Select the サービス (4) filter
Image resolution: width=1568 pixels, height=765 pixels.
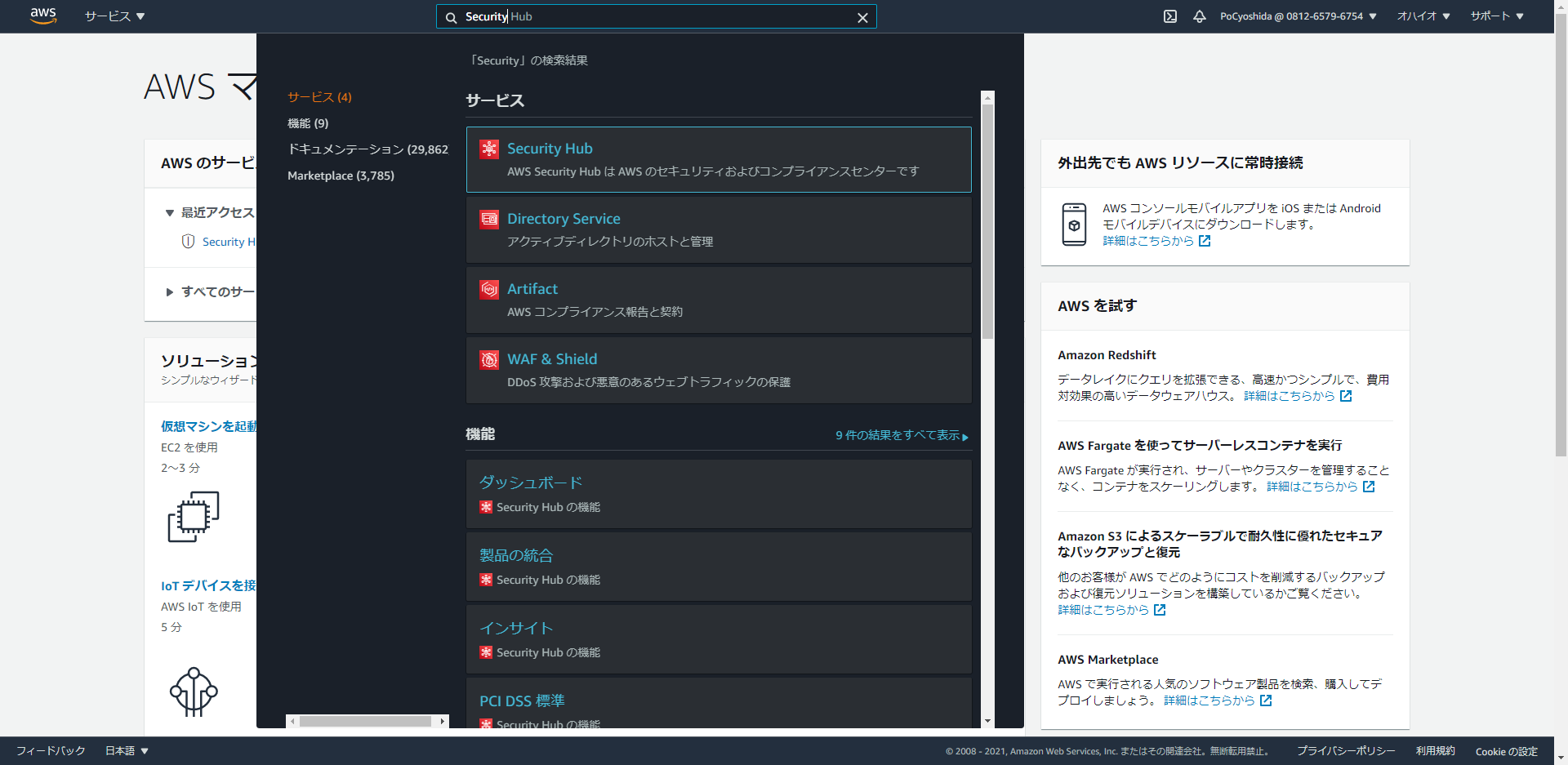pyautogui.click(x=319, y=97)
